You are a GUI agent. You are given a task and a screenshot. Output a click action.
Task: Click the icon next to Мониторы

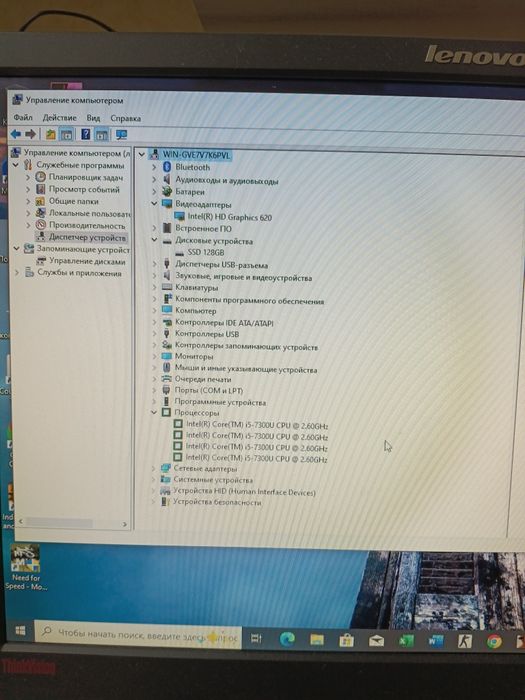(x=167, y=356)
